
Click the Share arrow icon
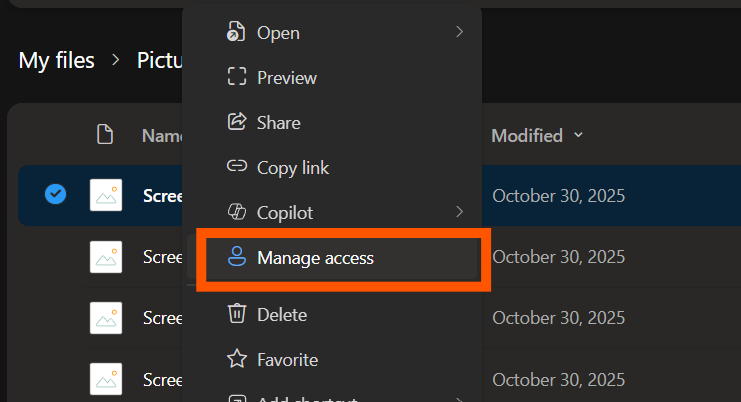237,122
